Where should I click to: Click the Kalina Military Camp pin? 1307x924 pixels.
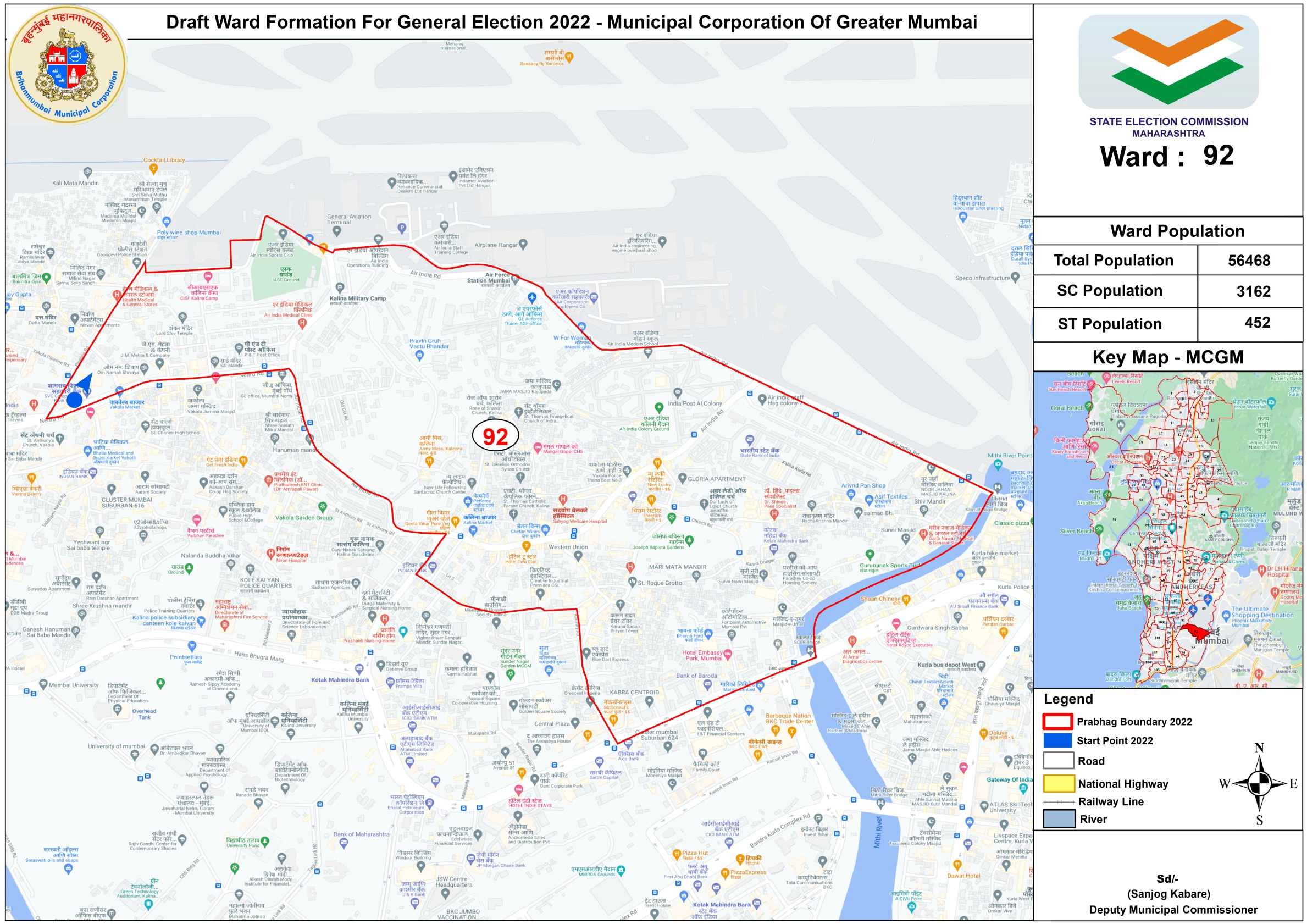[340, 287]
